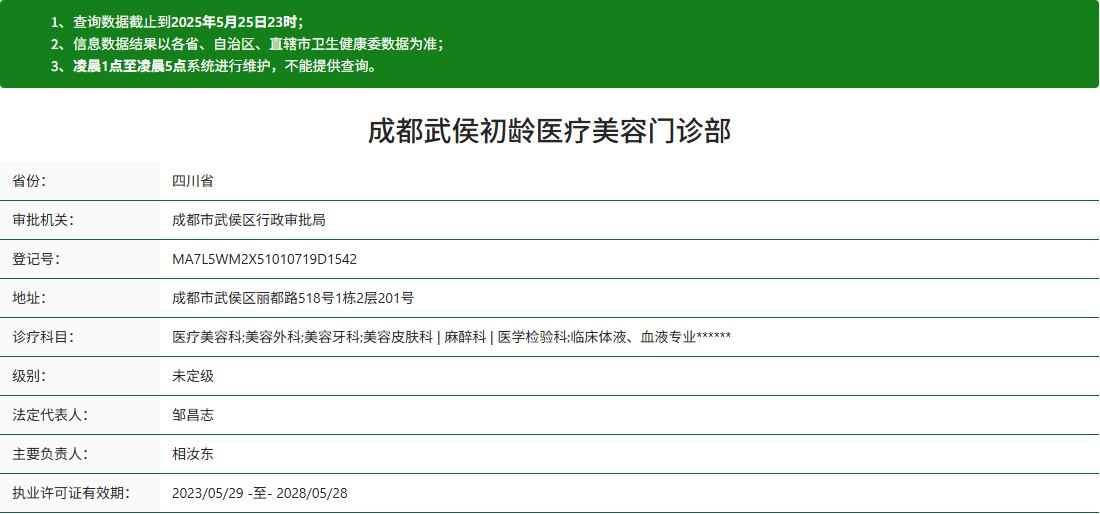
Task: Select the 法定代表人 label
Action: tap(50, 415)
